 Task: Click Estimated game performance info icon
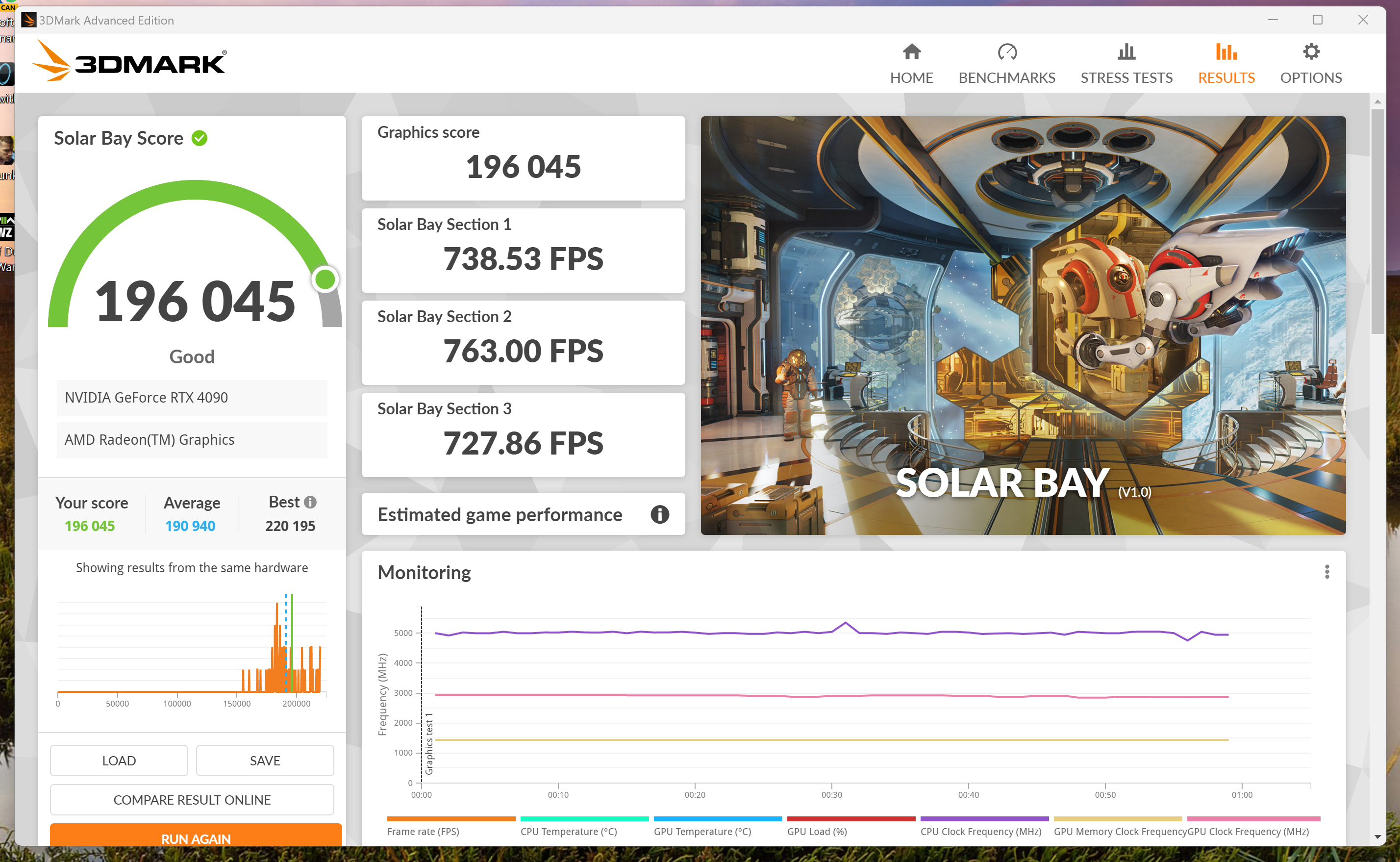tap(659, 514)
